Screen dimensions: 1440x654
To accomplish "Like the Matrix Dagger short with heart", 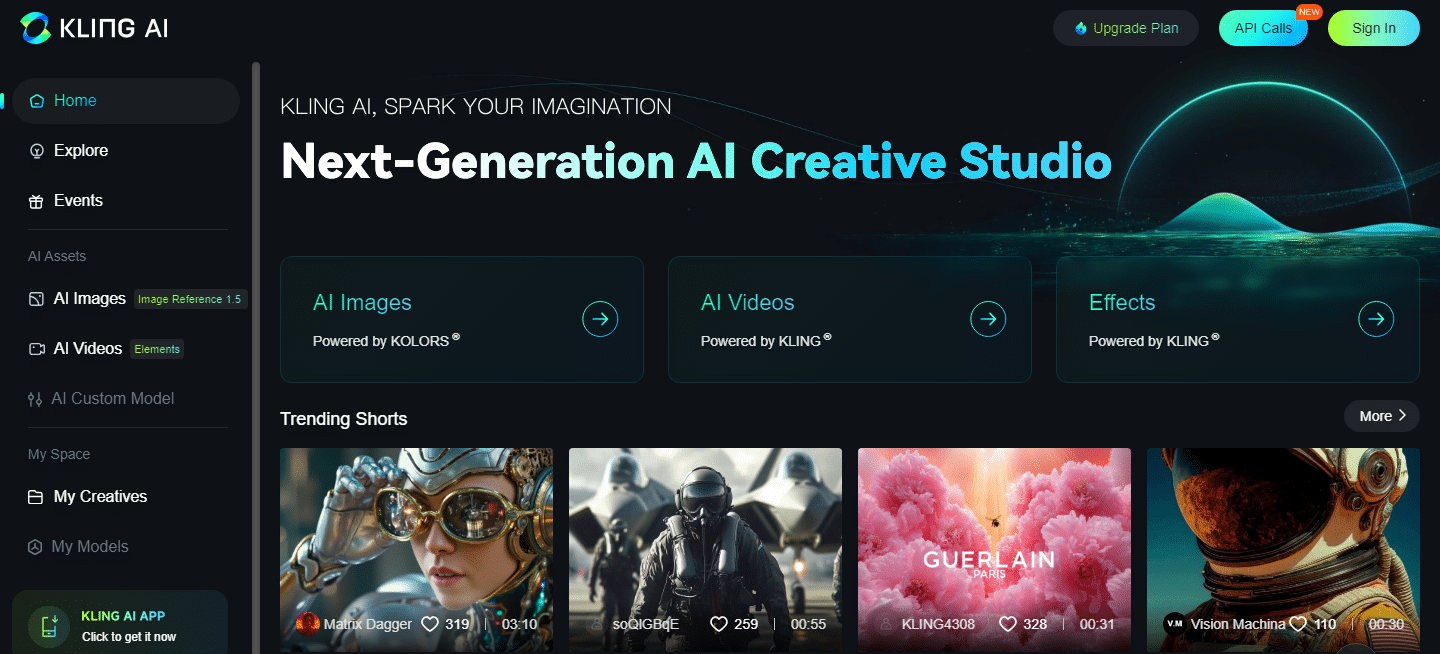I will click(430, 624).
